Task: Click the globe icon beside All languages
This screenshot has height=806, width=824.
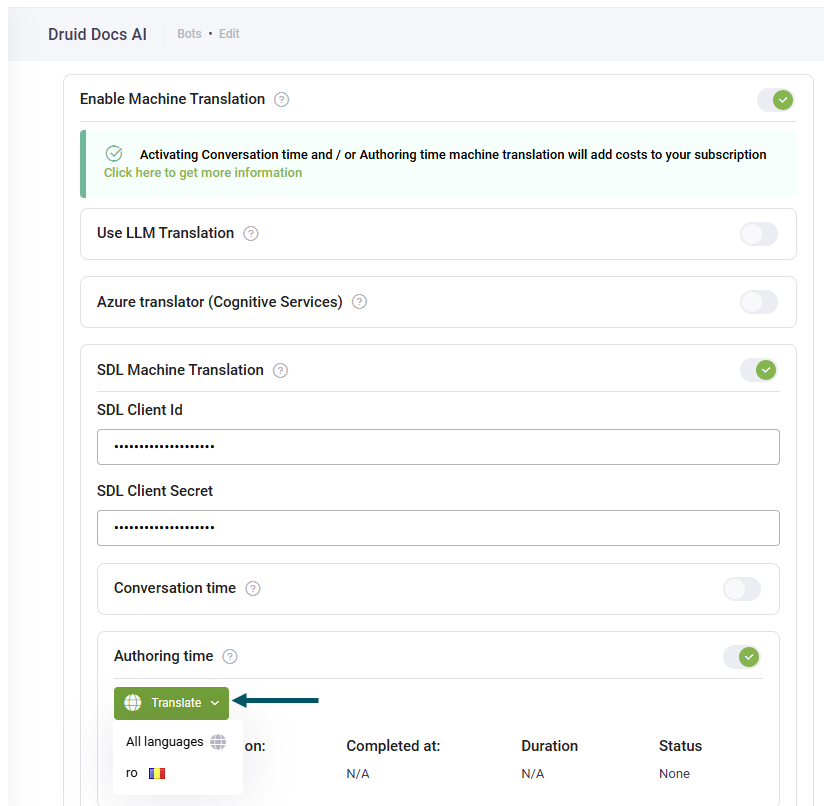Action: click(218, 742)
